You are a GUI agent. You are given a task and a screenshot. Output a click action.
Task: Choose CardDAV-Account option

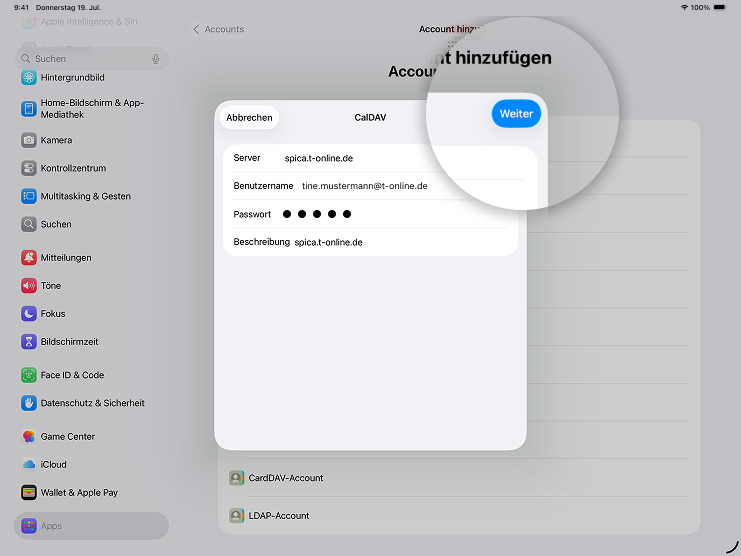pos(286,478)
